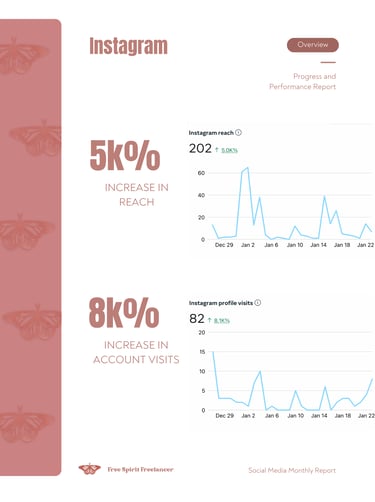This screenshot has height=502, width=375.
Task: Click the 5k% increase in reach figure
Action: point(125,156)
